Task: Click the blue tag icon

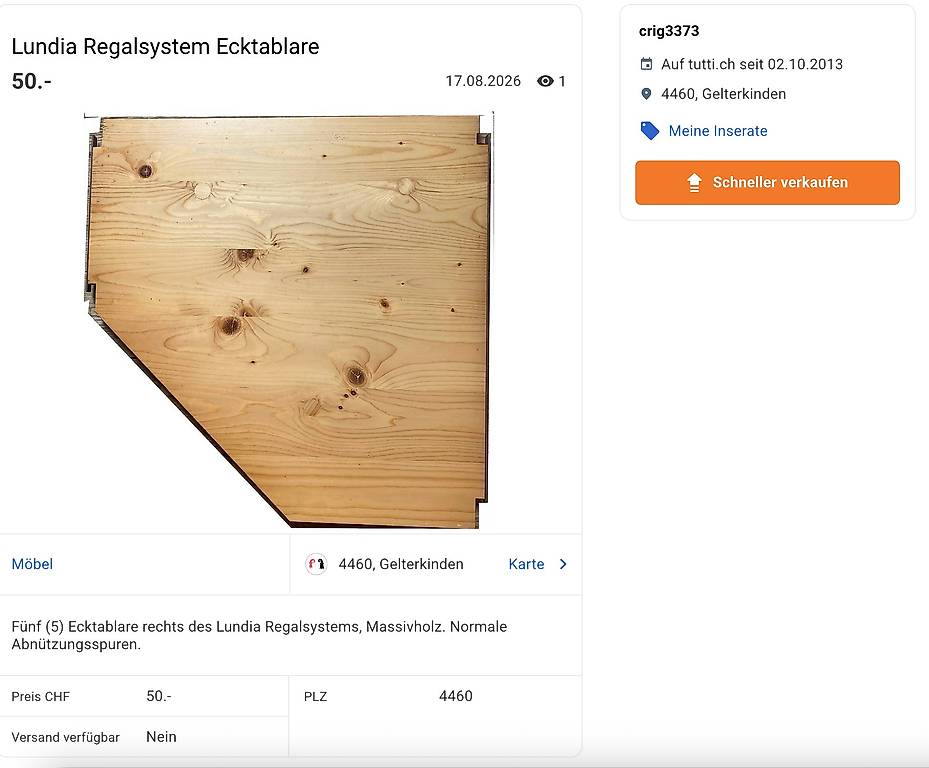Action: (x=650, y=130)
